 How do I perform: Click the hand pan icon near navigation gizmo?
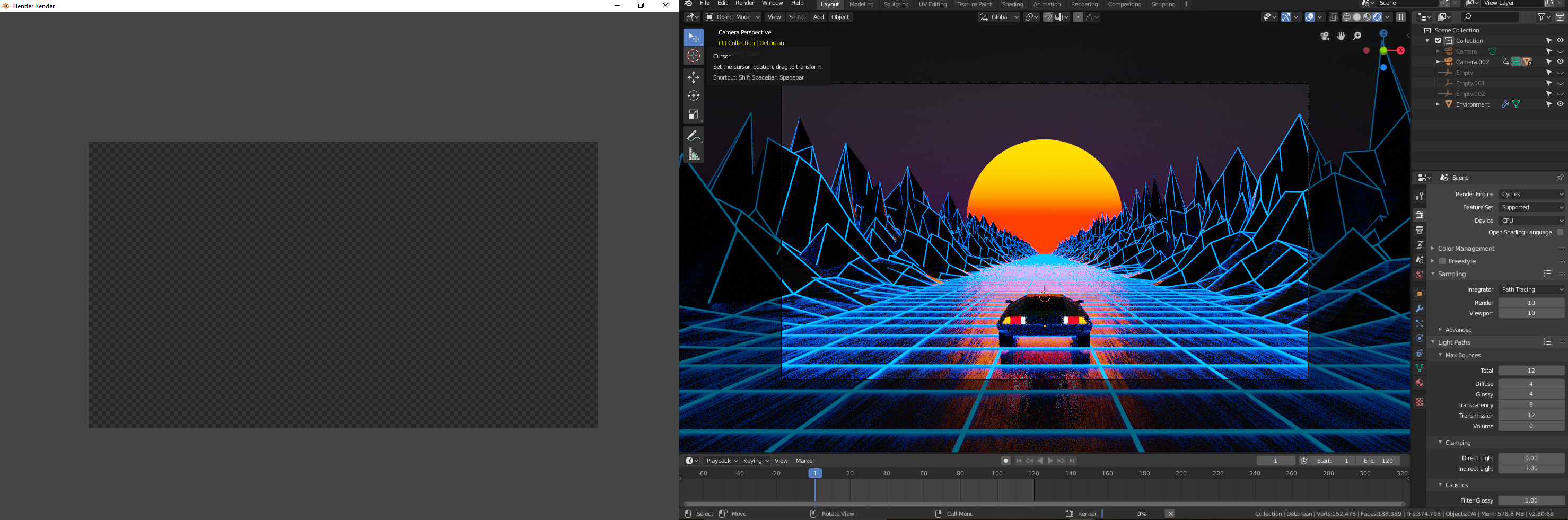[1341, 36]
